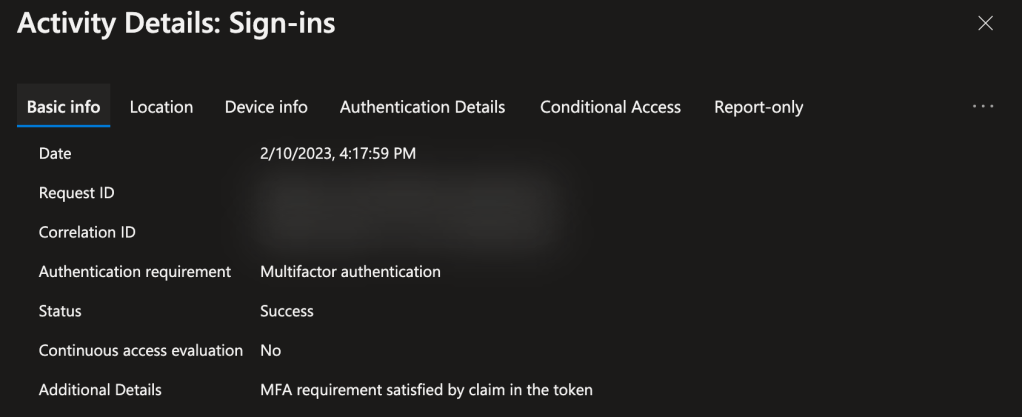
Task: Click the Authentication requirement label
Action: tap(135, 271)
